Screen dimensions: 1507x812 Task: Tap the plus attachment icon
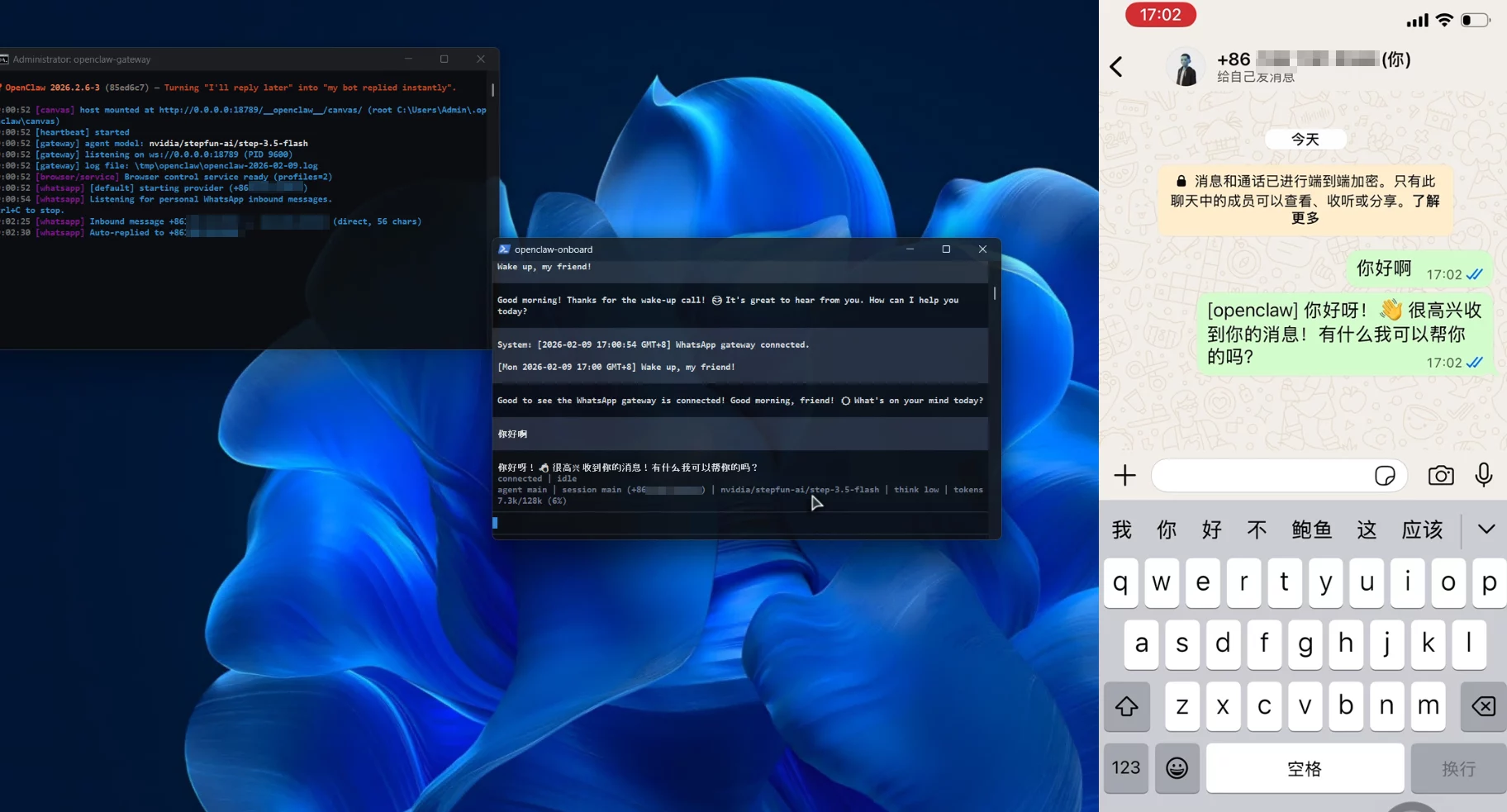[x=1124, y=475]
